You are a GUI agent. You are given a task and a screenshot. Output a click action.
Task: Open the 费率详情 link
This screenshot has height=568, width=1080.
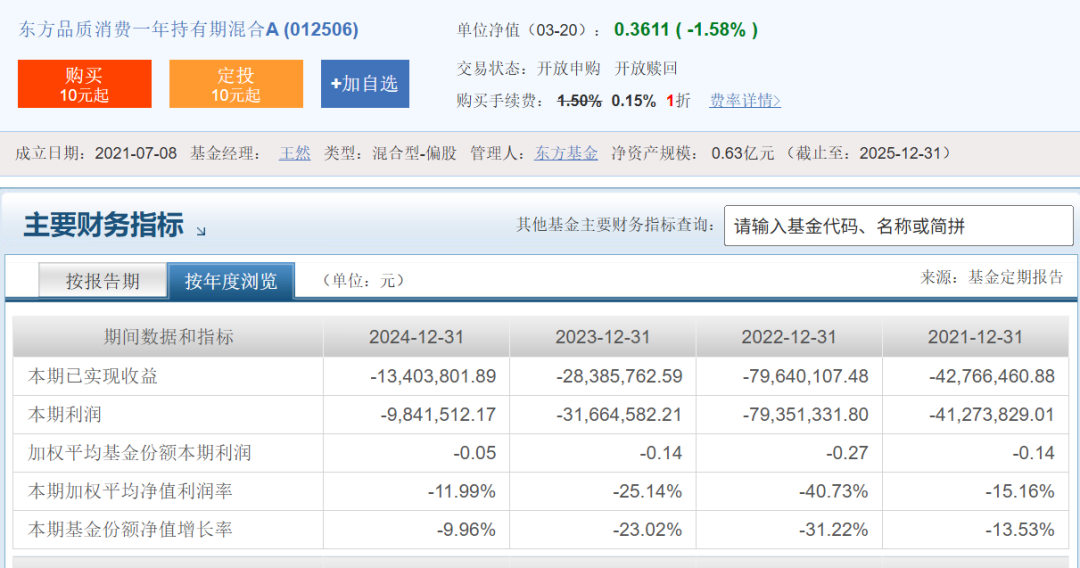tap(744, 100)
